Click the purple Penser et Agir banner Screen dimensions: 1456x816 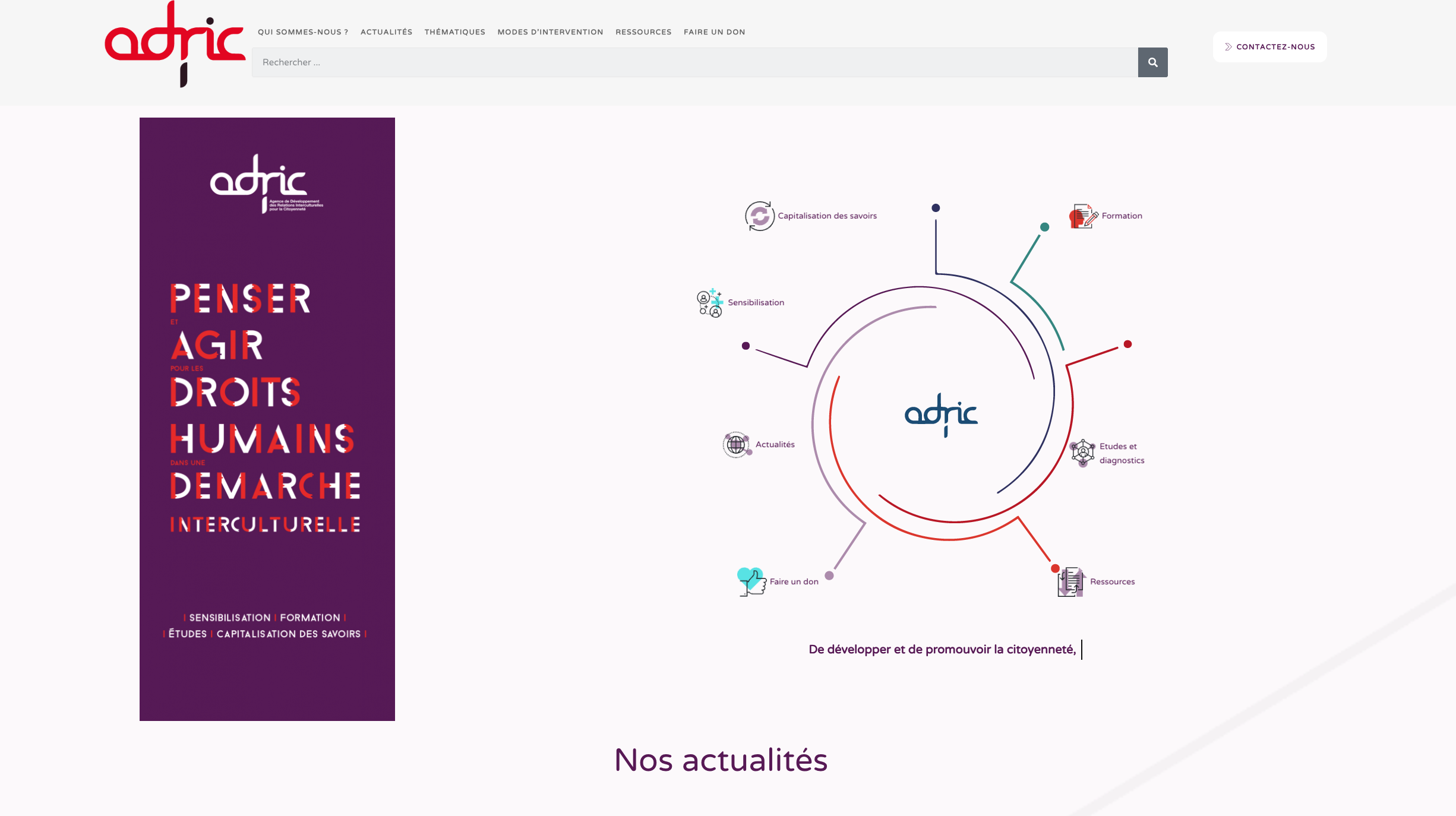point(267,419)
